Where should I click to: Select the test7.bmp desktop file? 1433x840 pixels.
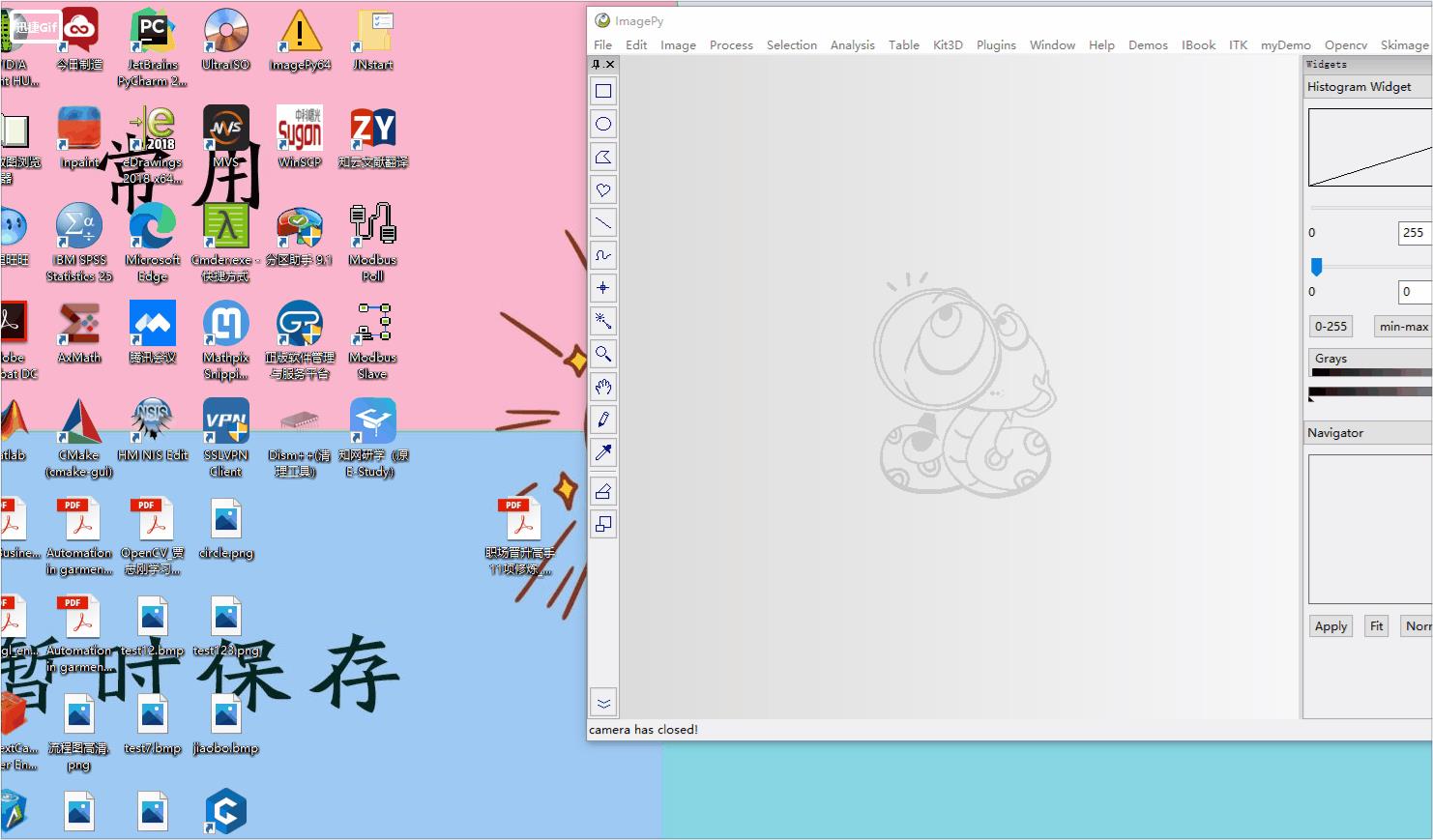153,723
